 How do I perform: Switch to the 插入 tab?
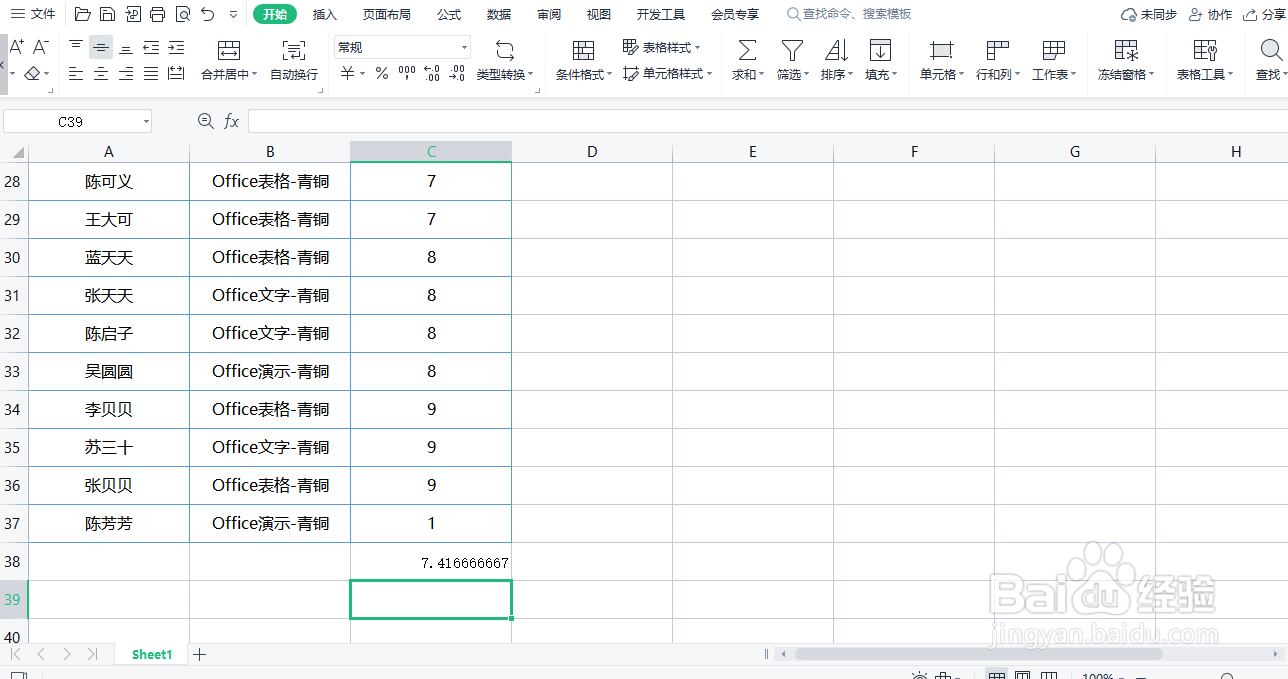tap(325, 15)
